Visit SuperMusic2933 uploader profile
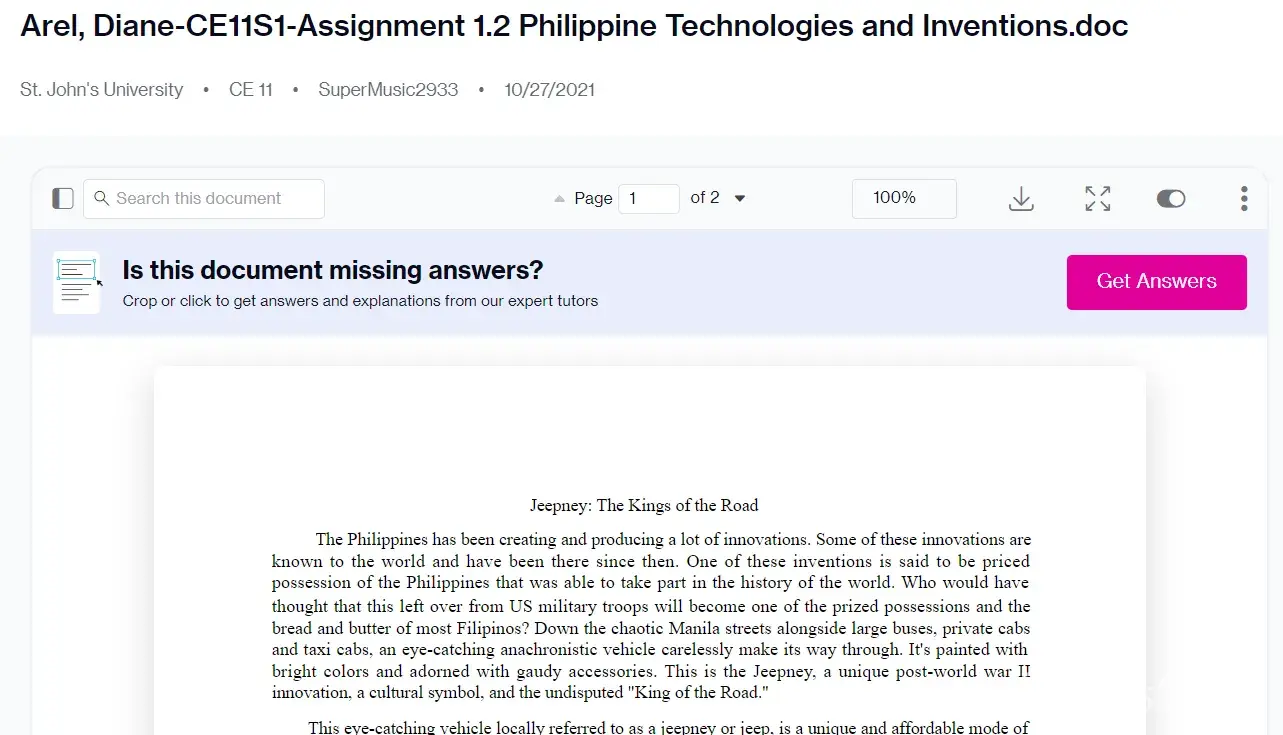Screen dimensions: 1283x735 [388, 90]
